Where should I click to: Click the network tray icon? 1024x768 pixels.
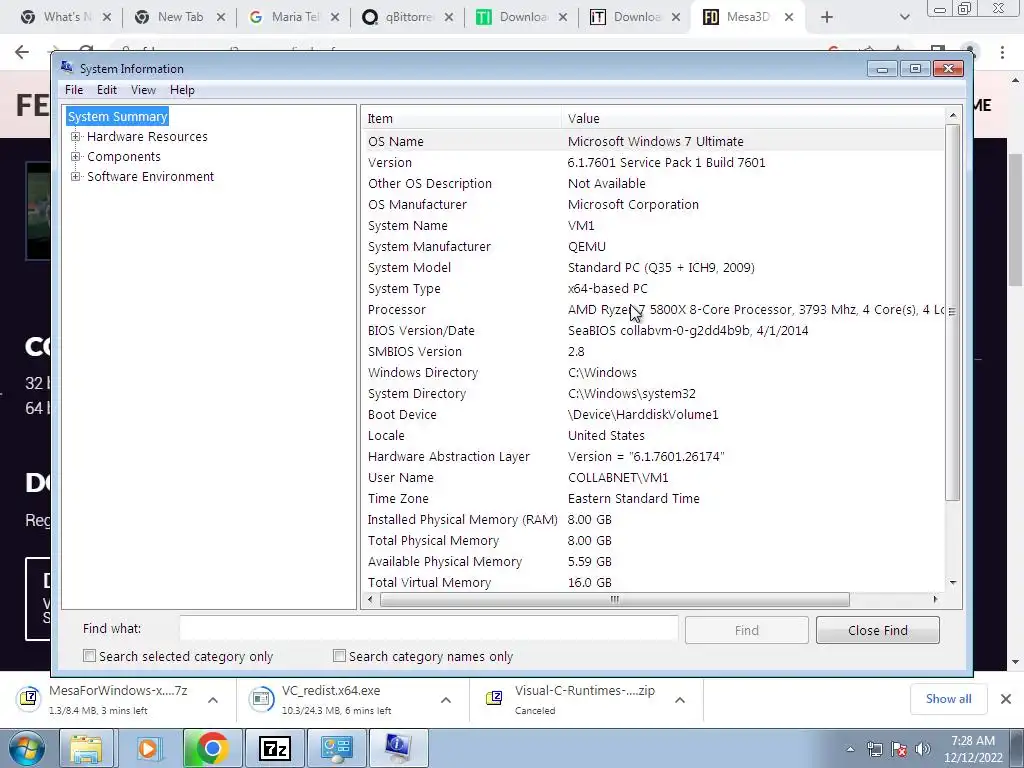pyautogui.click(x=874, y=749)
